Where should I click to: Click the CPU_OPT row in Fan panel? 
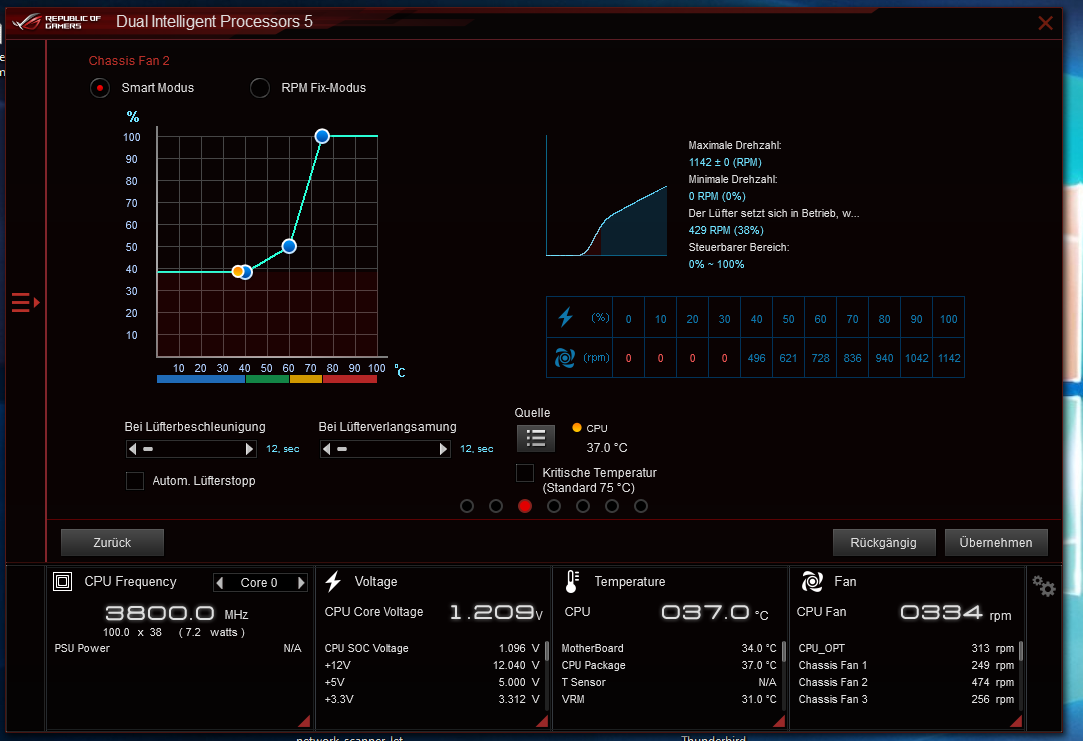[x=906, y=648]
